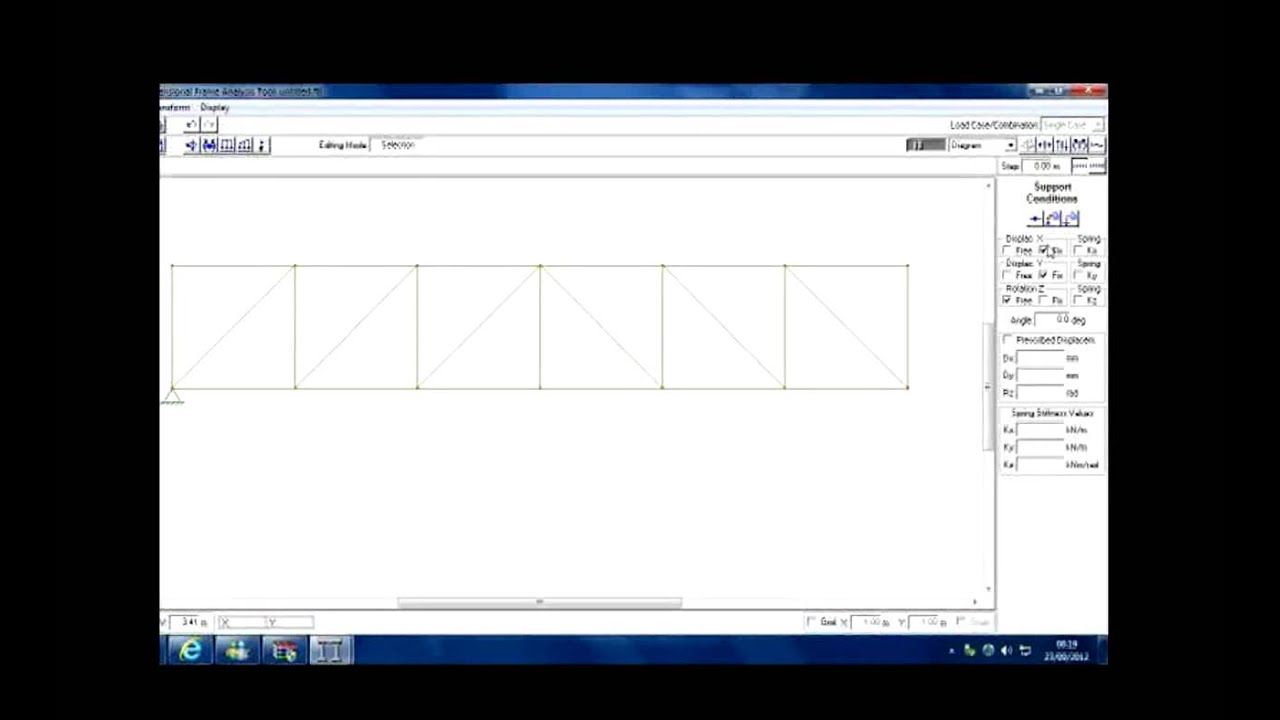The image size is (1280, 720).
Task: Select the node support tool icon
Action: pos(191,145)
